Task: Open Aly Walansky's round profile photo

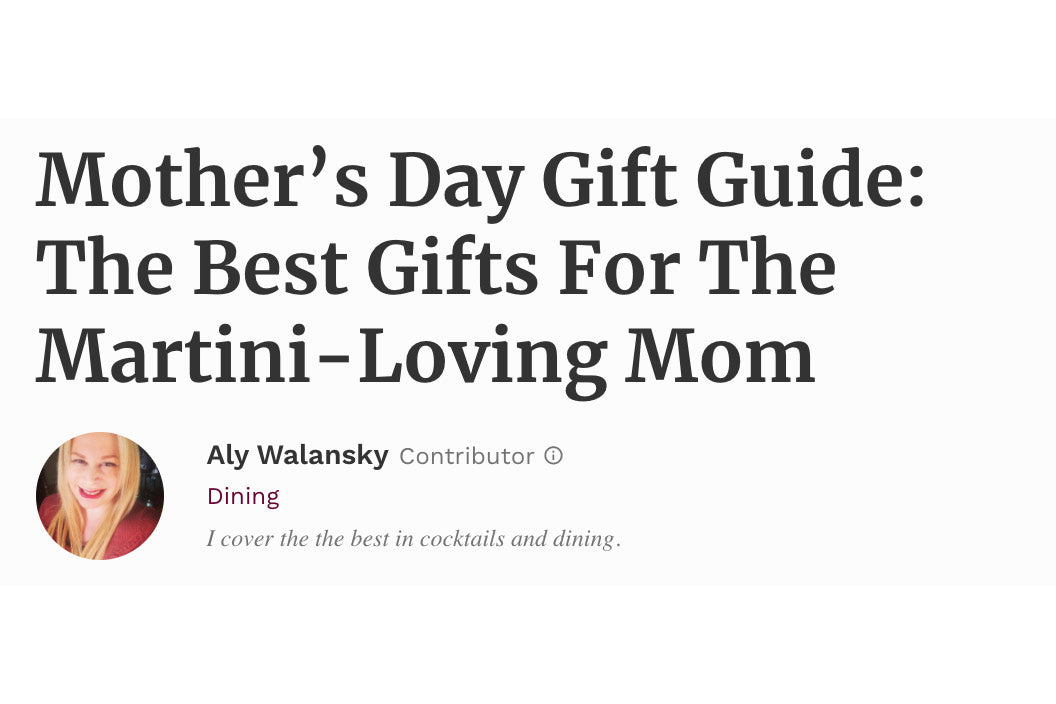Action: (x=100, y=496)
